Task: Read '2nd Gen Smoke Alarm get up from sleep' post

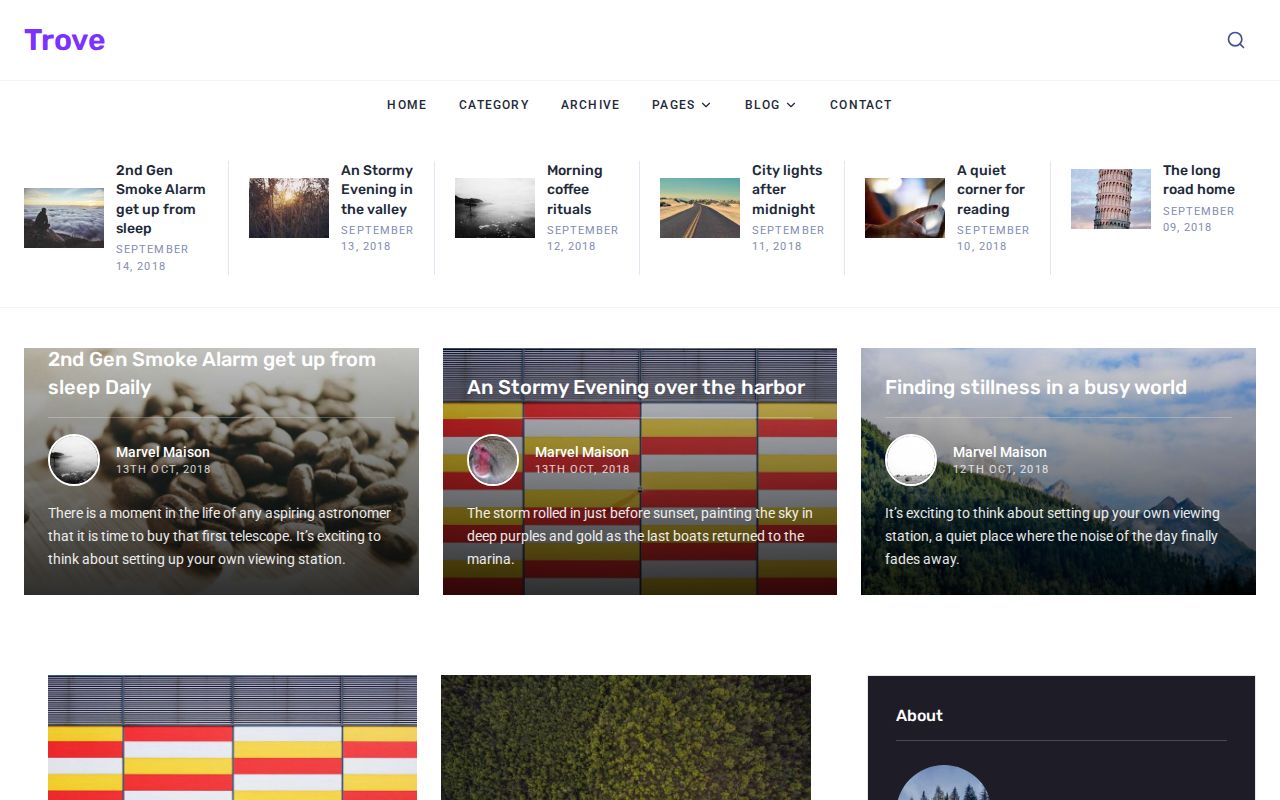Action: (x=161, y=199)
